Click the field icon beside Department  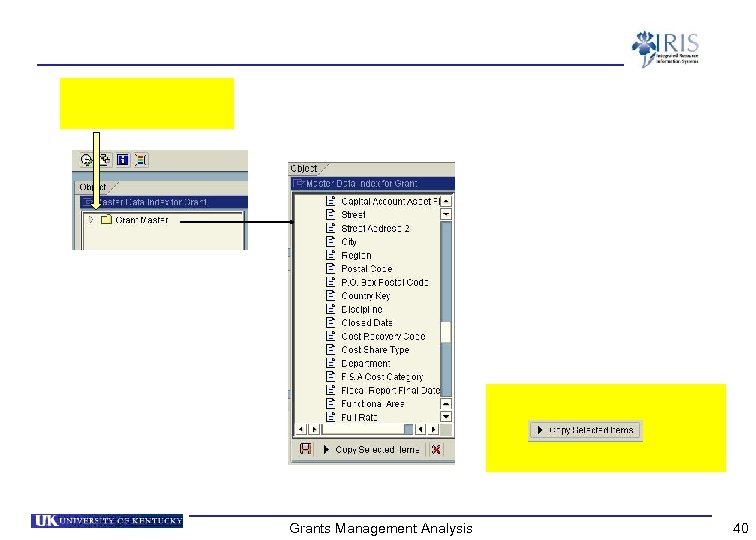tap(330, 363)
